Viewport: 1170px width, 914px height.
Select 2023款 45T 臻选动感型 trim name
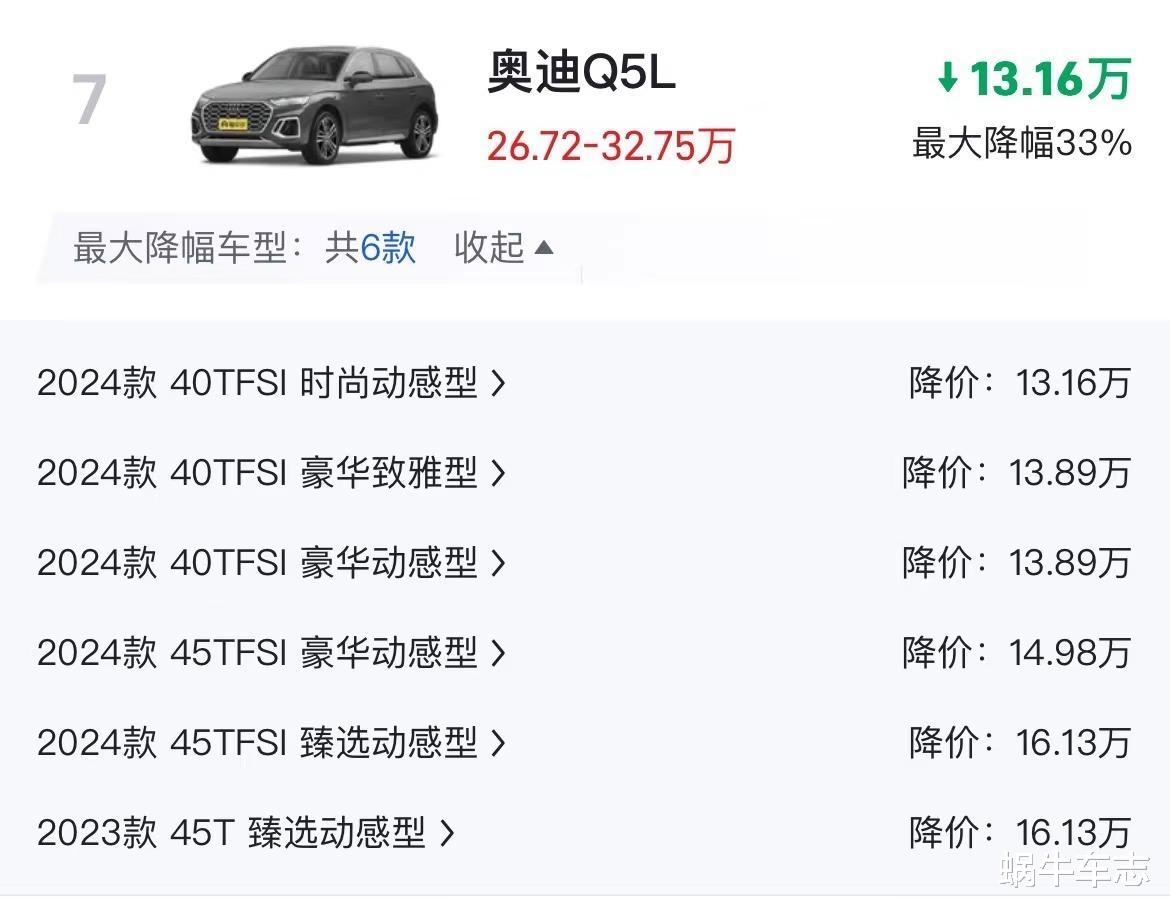point(231,833)
